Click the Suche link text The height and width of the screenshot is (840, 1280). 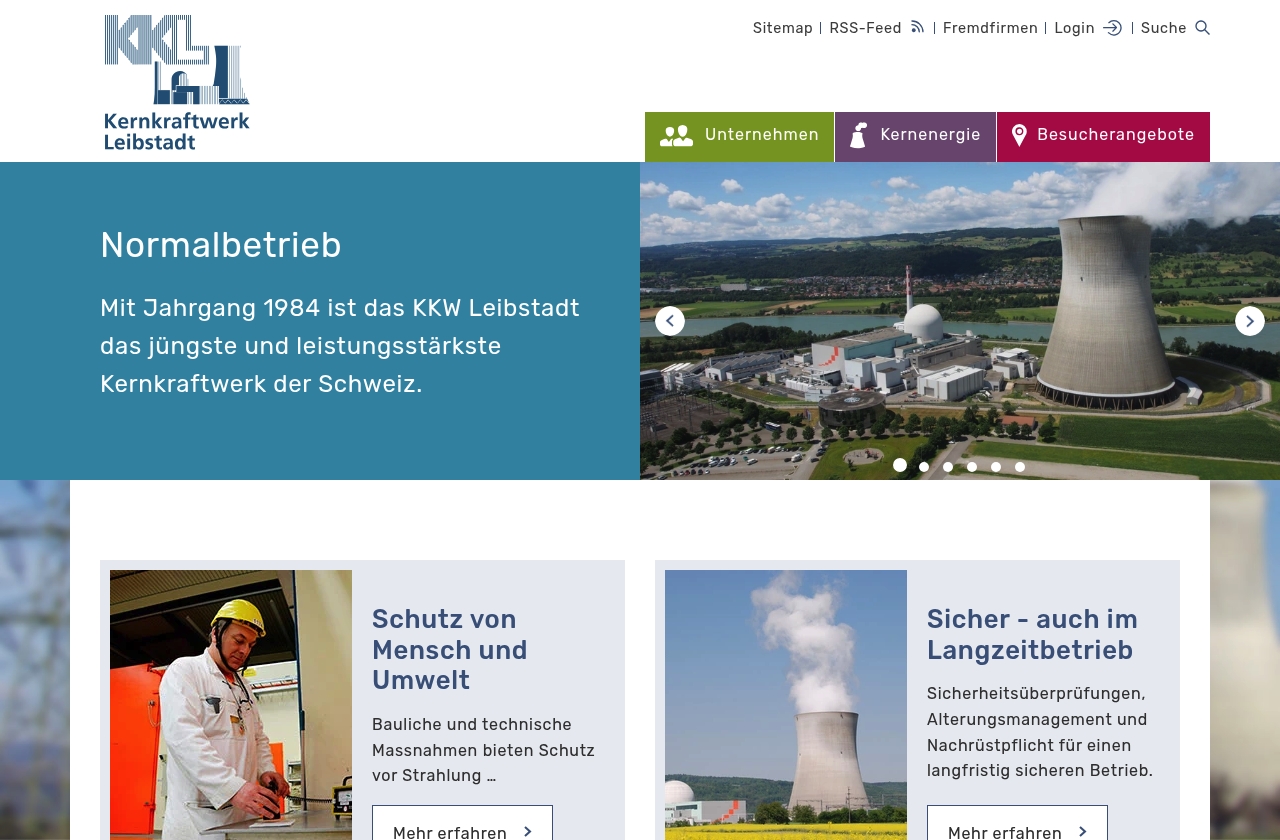point(1163,28)
